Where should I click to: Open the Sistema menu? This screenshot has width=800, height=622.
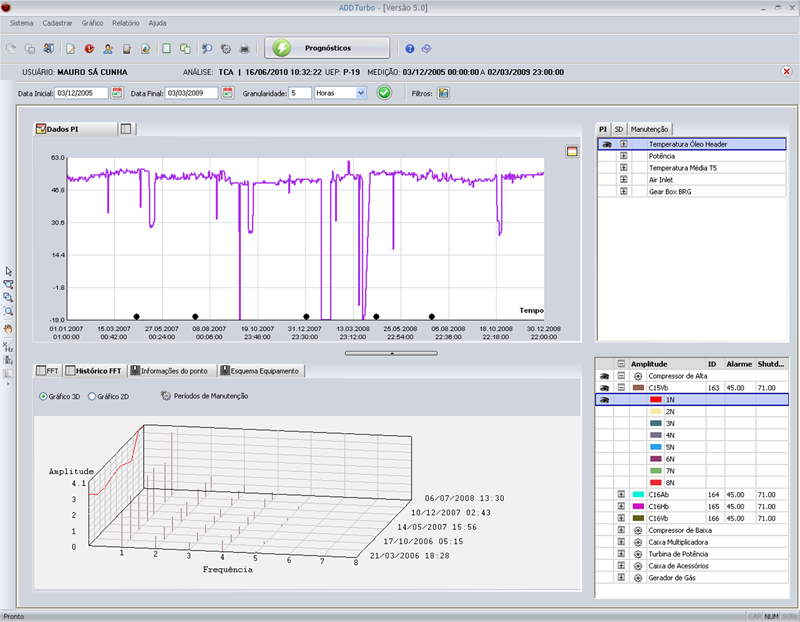(x=21, y=23)
